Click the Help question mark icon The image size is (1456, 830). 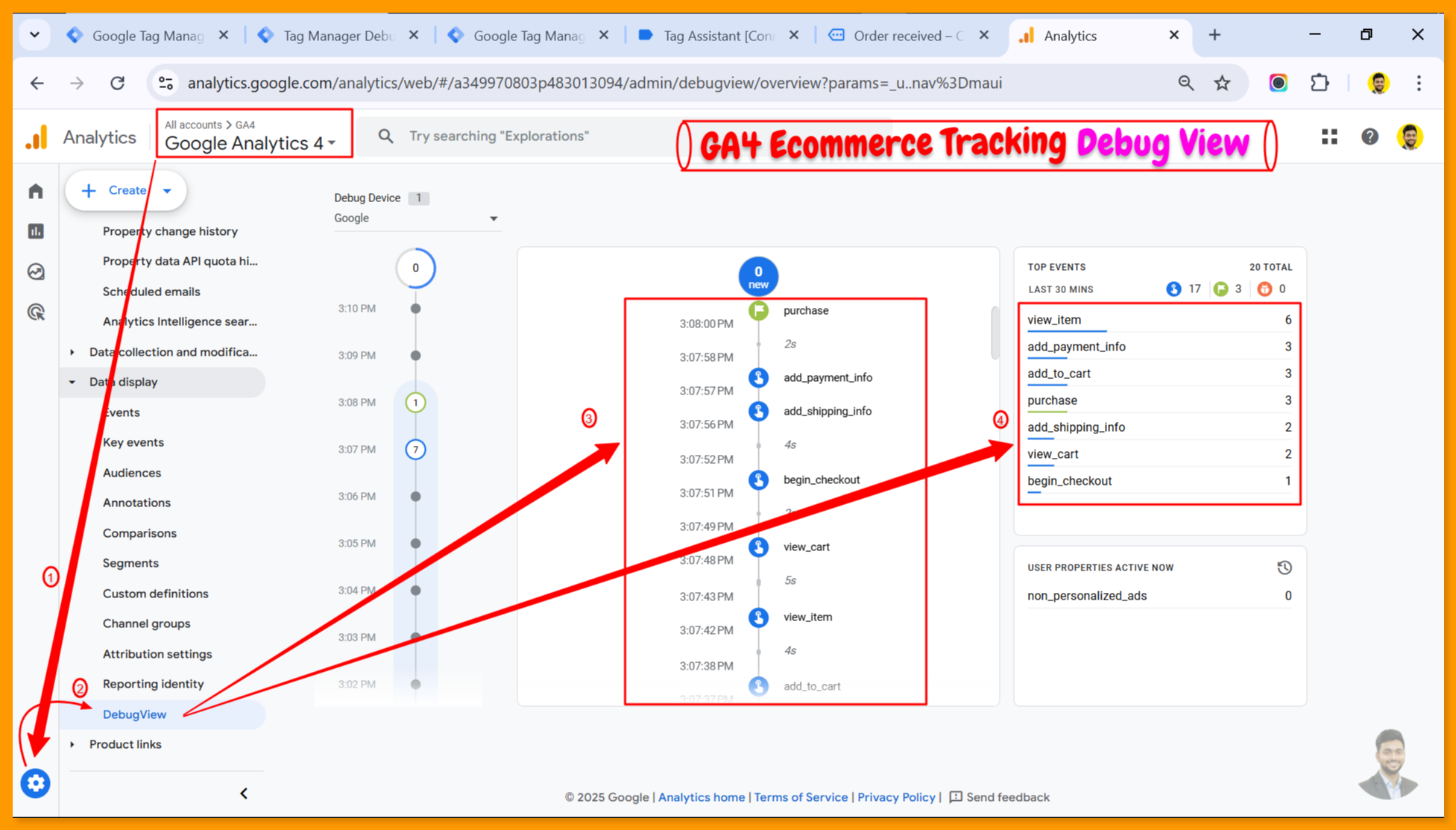click(1370, 136)
